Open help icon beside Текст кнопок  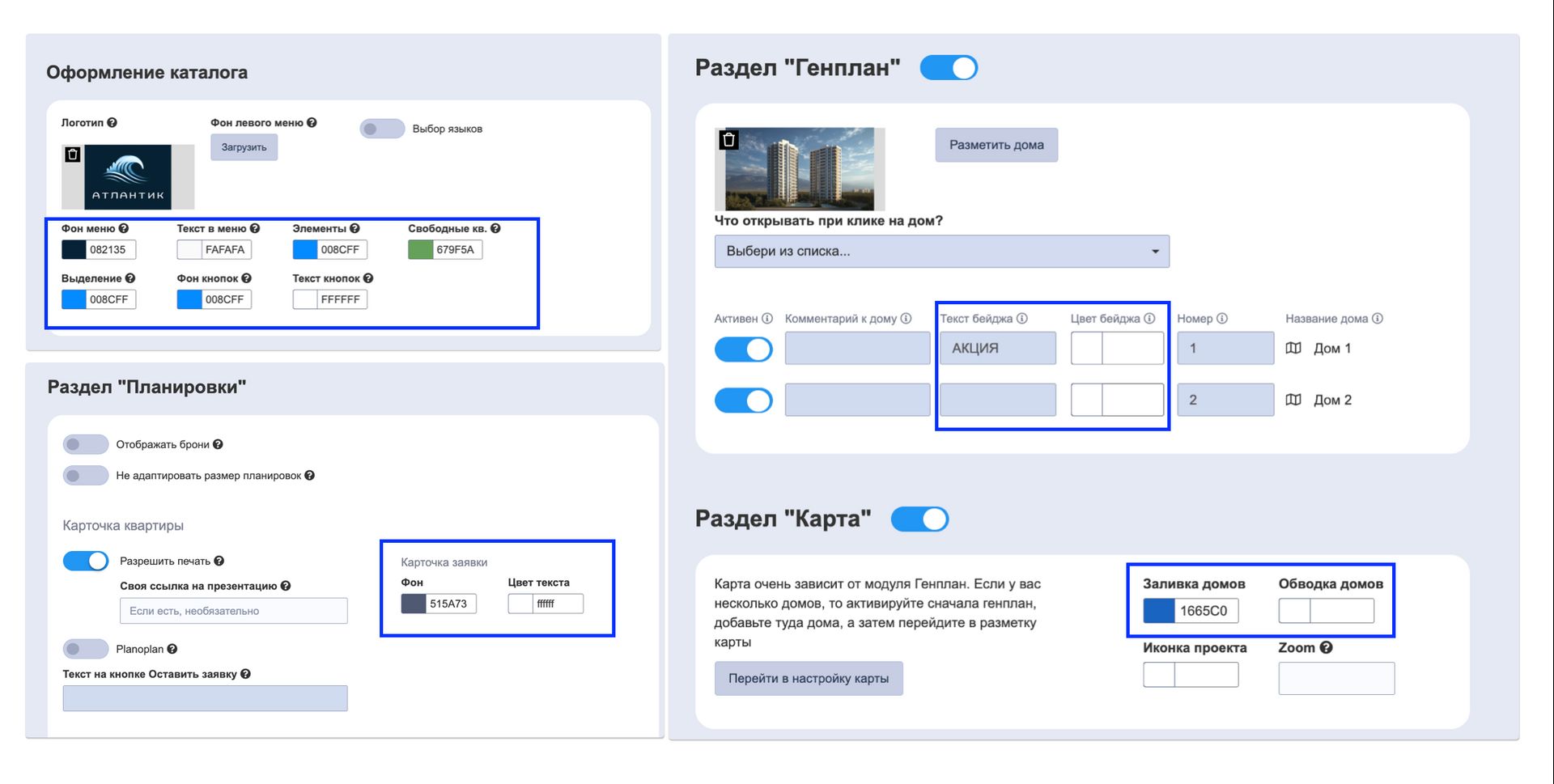(x=368, y=278)
